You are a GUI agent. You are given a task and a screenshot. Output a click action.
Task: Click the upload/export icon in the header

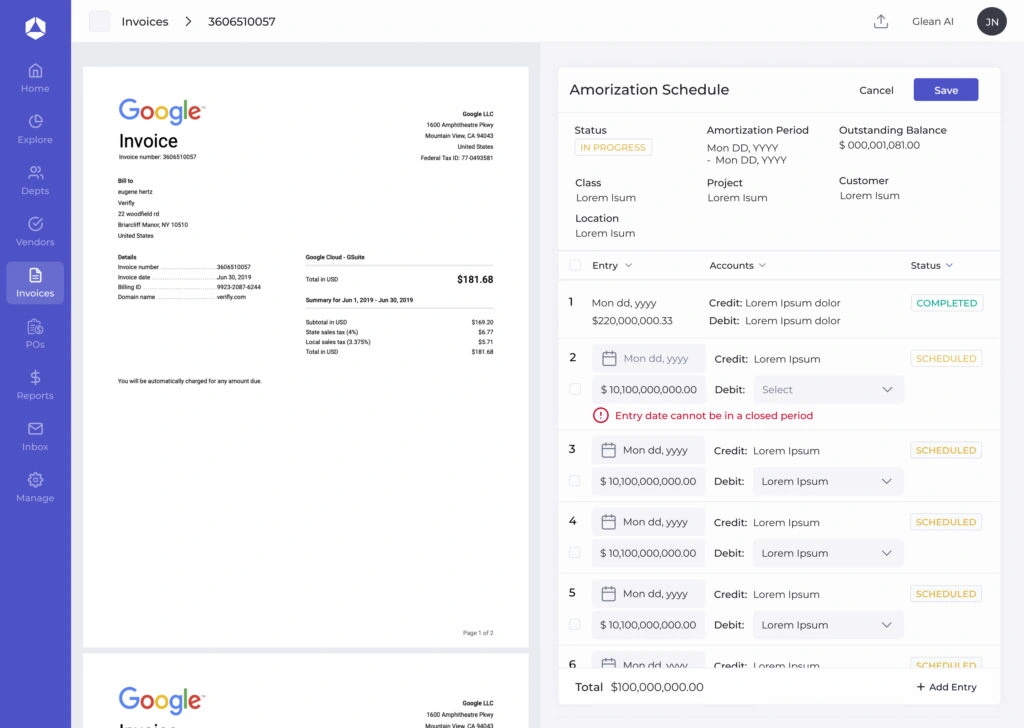(x=881, y=22)
